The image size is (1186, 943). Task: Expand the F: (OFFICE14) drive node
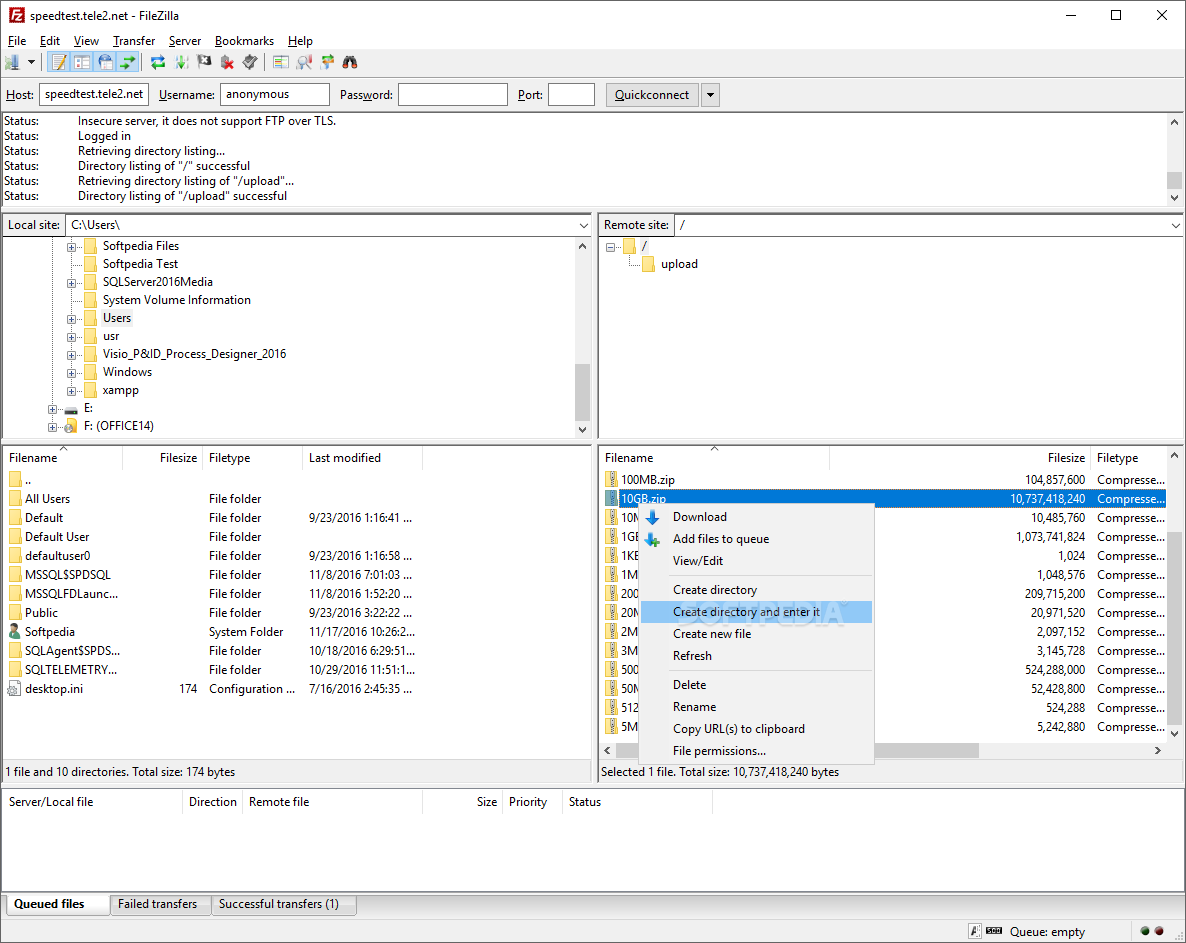coord(52,427)
